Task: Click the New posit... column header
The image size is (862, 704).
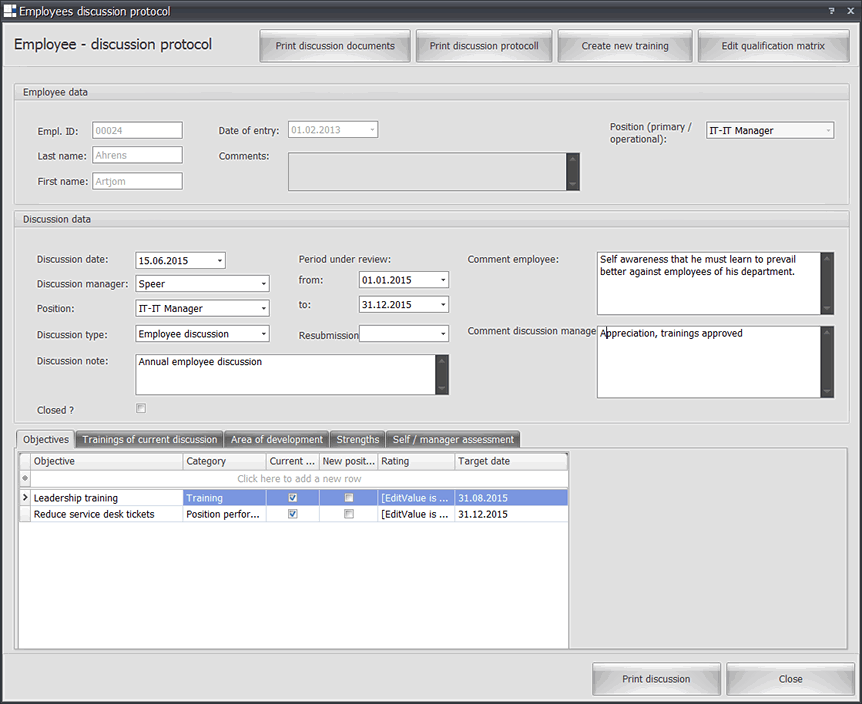Action: click(349, 462)
